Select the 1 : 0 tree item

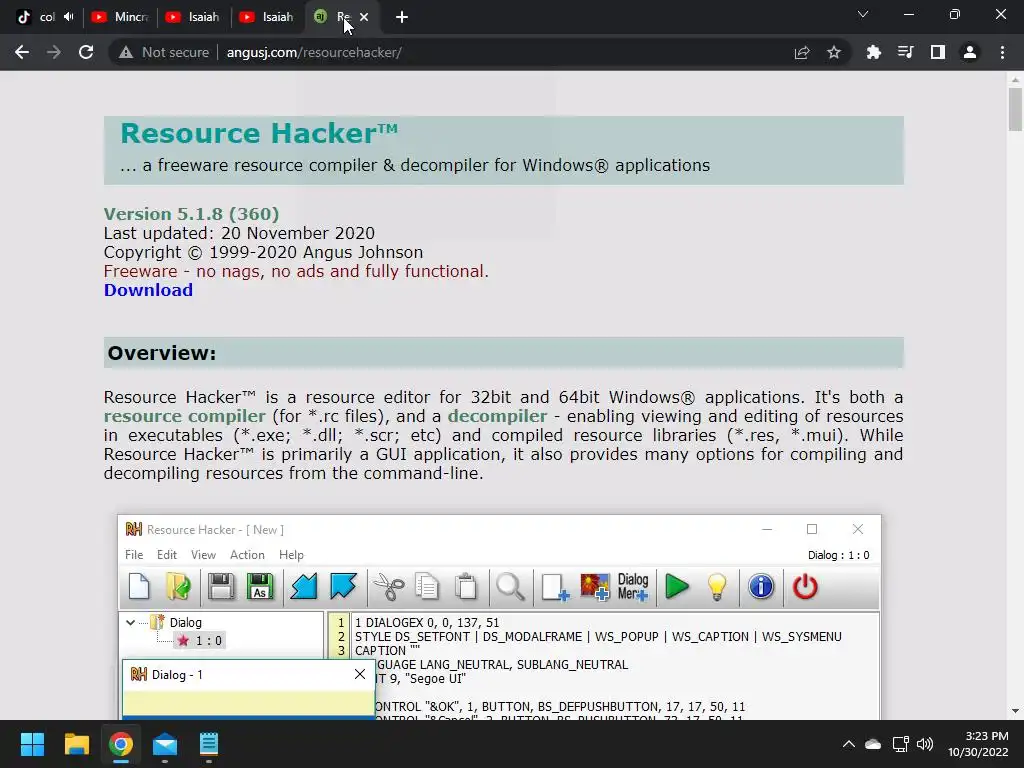(200, 641)
